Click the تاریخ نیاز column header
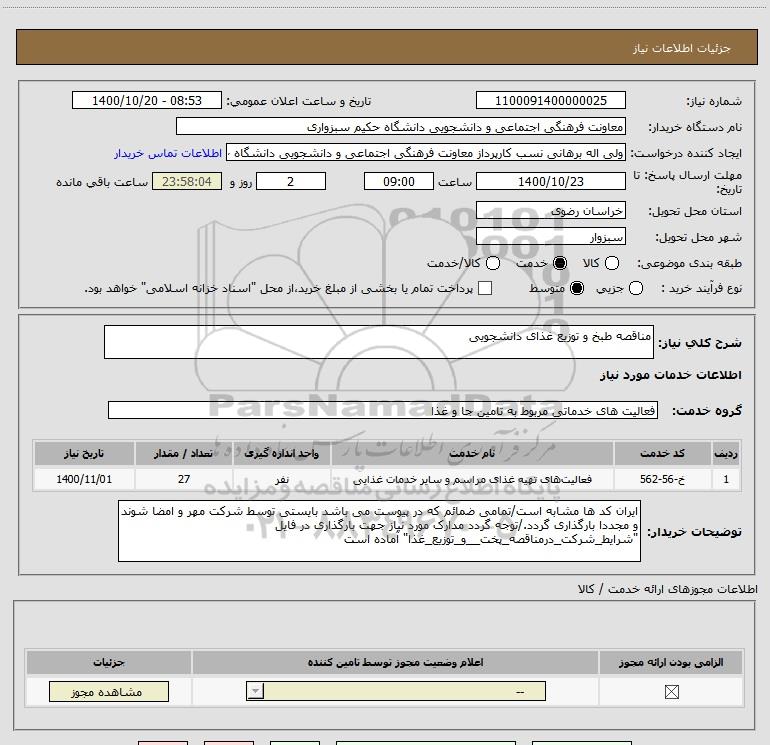The height and width of the screenshot is (745, 770). 84,453
